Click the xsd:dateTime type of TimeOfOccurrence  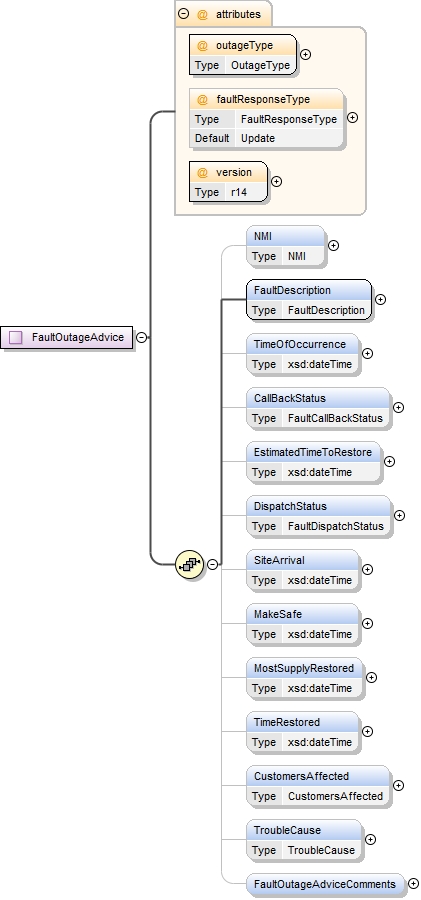[320, 364]
